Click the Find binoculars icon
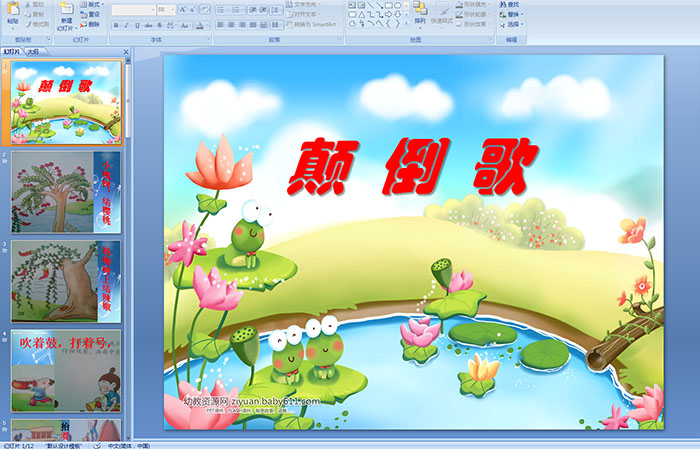 click(503, 4)
